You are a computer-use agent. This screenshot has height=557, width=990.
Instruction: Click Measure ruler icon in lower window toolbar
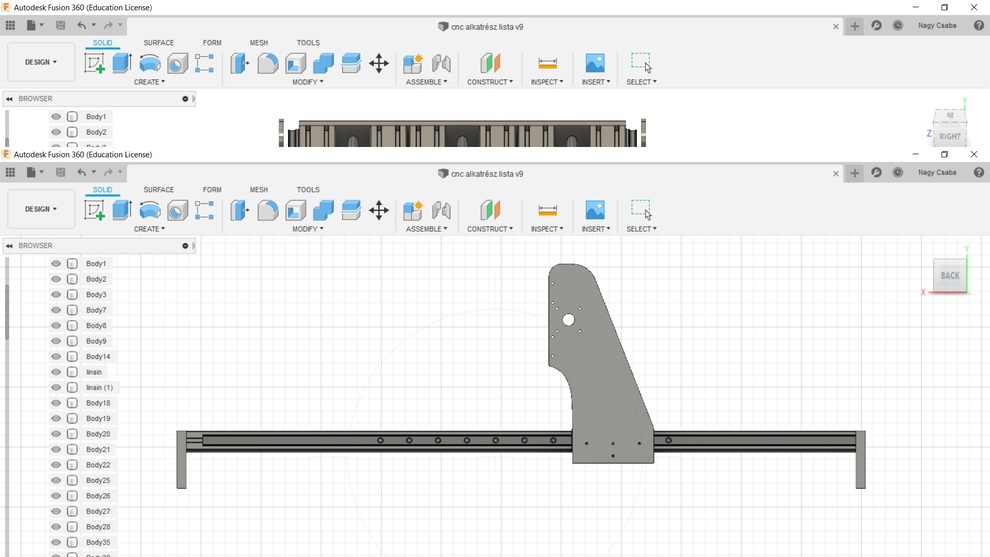pos(547,210)
